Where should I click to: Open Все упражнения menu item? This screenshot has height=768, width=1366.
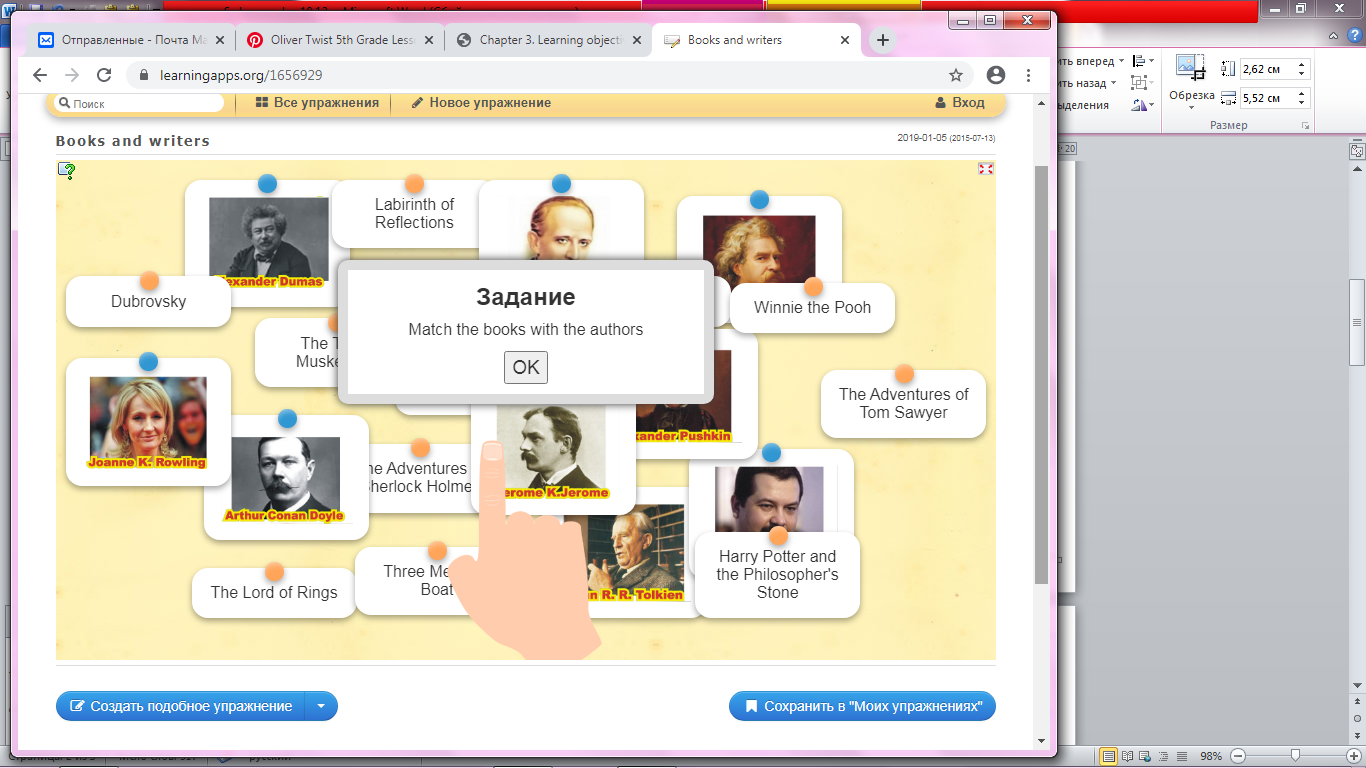[x=317, y=103]
